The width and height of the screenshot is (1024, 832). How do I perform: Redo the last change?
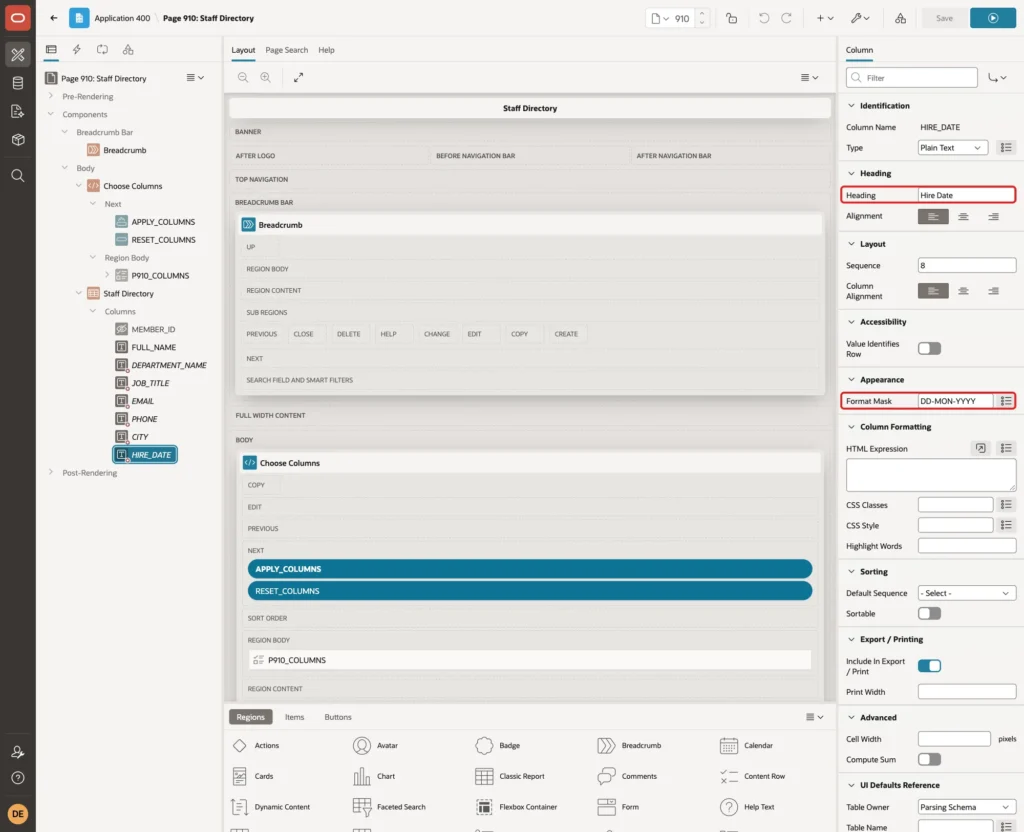[x=786, y=18]
